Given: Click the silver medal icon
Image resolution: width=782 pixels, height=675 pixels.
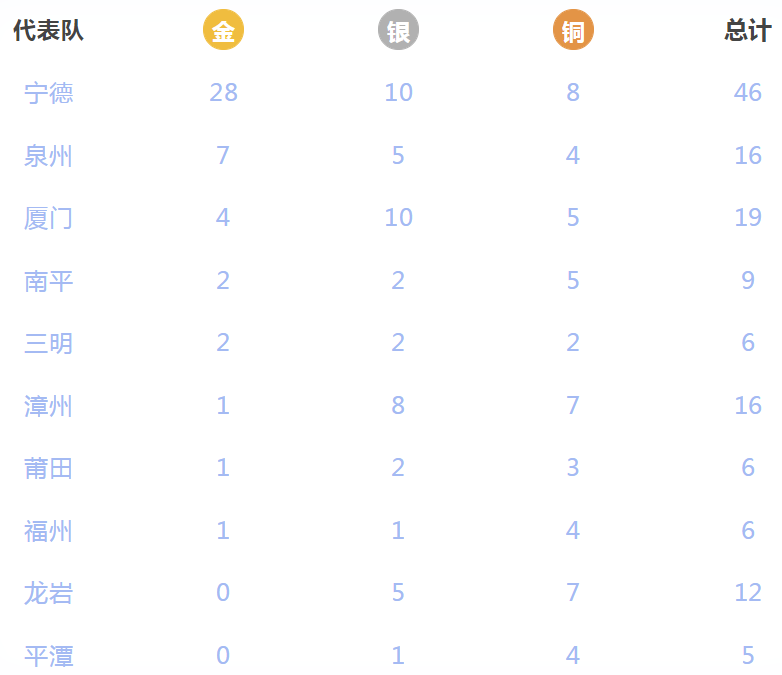Looking at the screenshot, I should coord(398,30).
